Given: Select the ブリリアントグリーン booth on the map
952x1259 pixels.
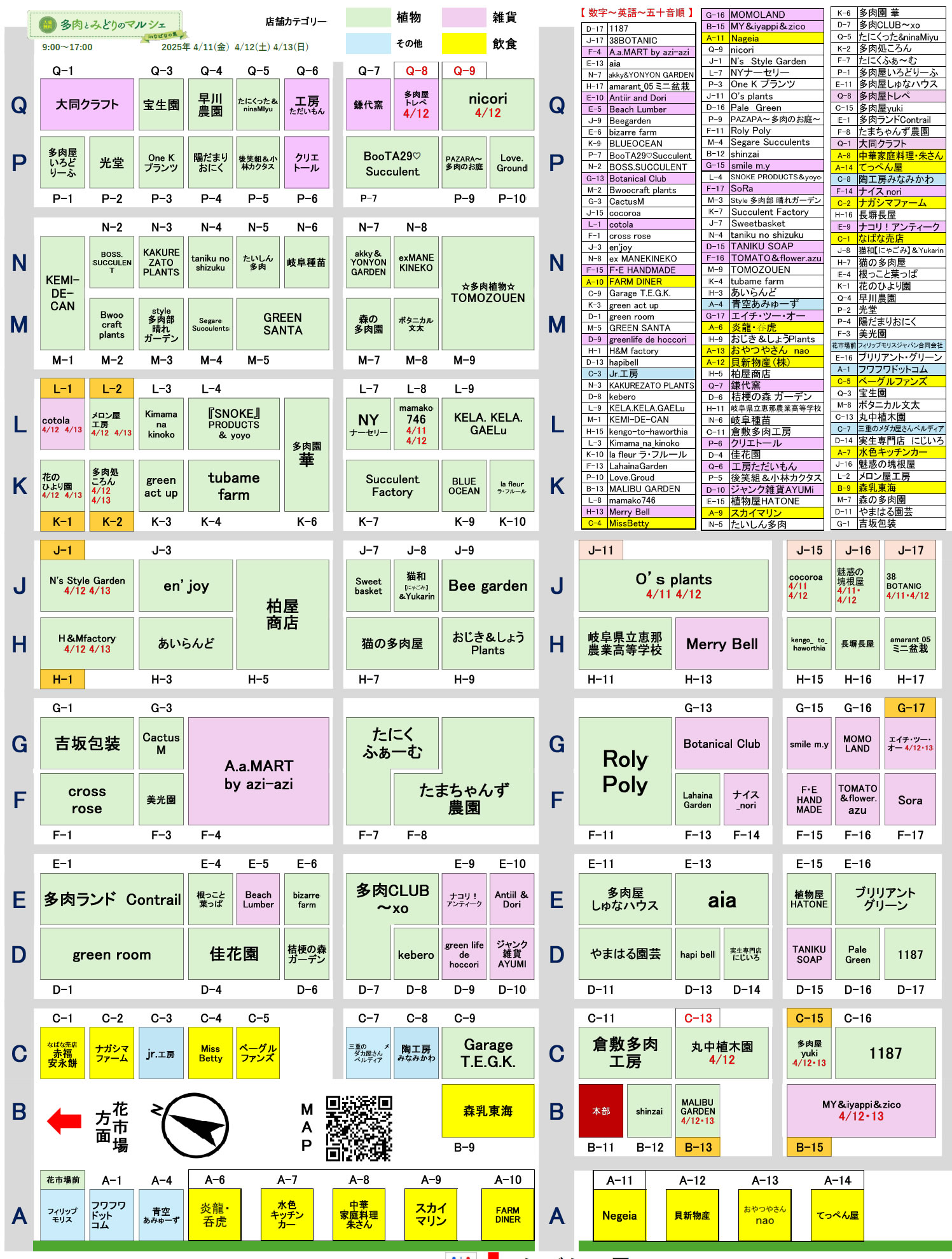Looking at the screenshot, I should 885,899.
